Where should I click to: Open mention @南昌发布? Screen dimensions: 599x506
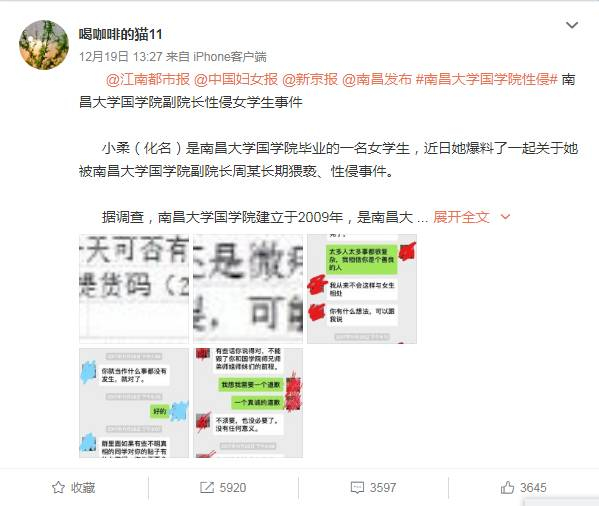[x=377, y=79]
